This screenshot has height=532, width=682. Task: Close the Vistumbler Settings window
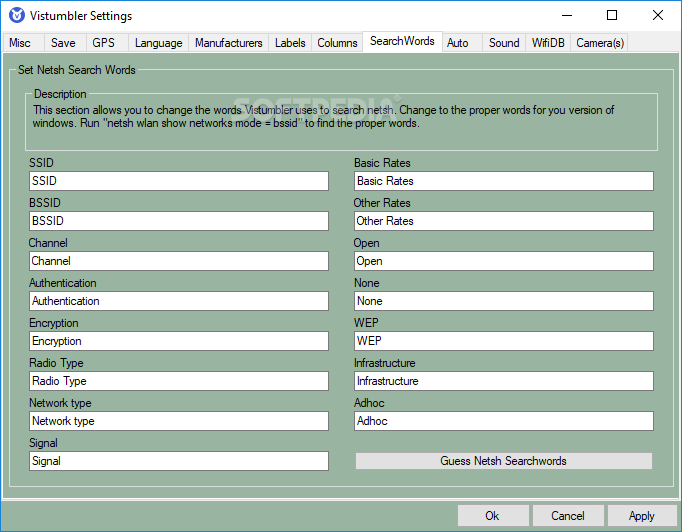pyautogui.click(x=658, y=15)
